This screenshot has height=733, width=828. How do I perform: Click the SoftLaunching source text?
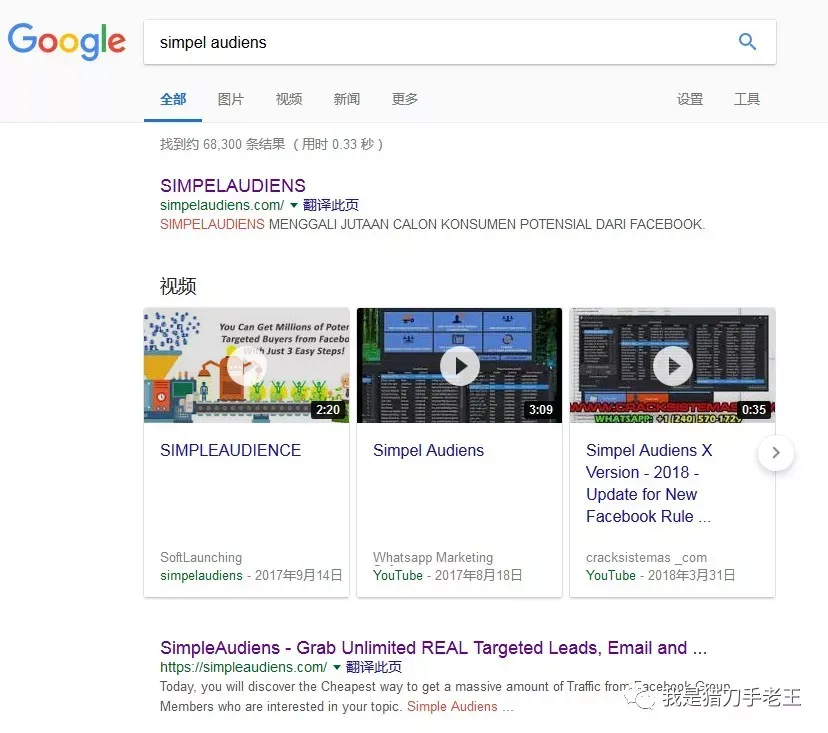click(201, 557)
